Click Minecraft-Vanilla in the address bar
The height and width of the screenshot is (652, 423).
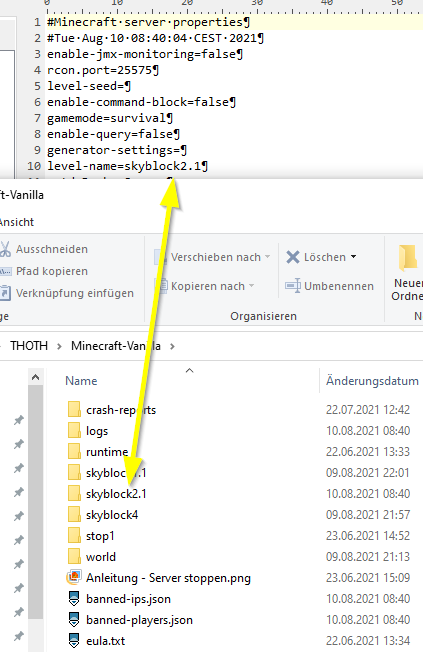(116, 346)
